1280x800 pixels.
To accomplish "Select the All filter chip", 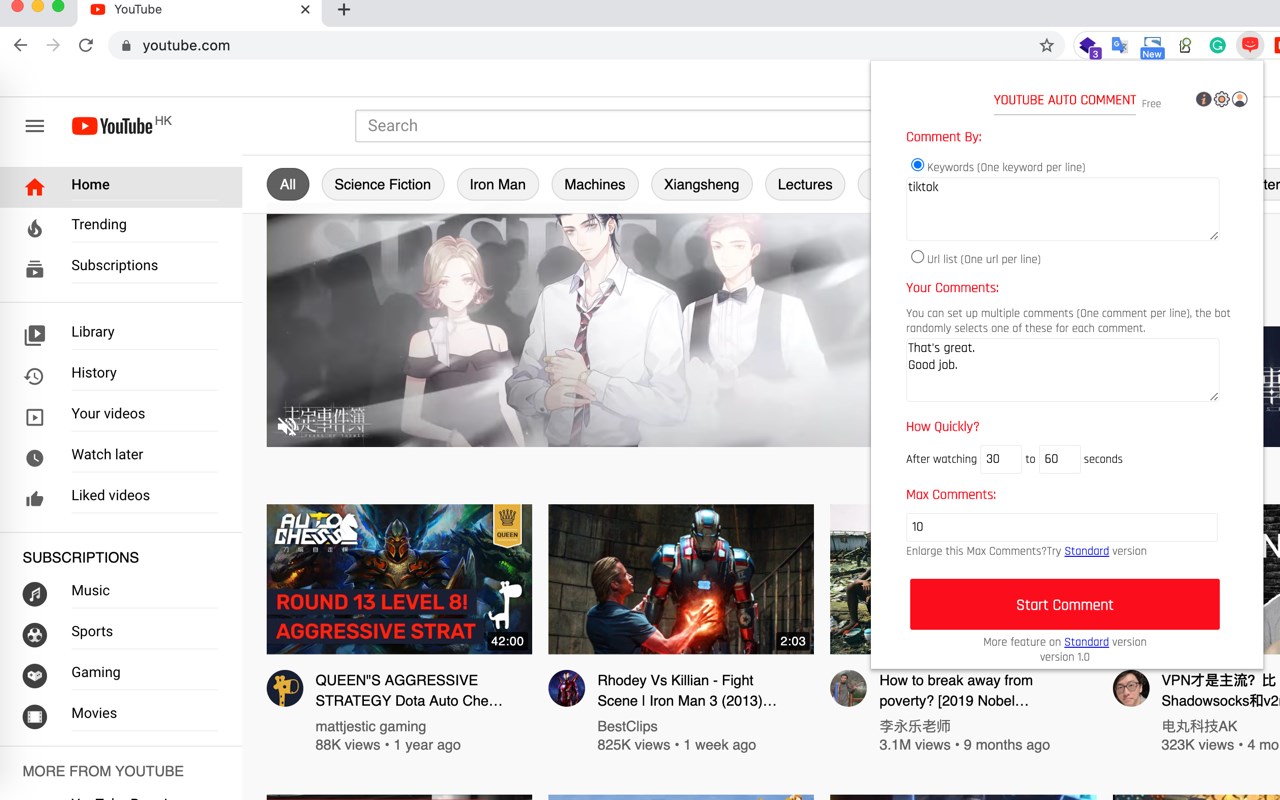I will (288, 184).
